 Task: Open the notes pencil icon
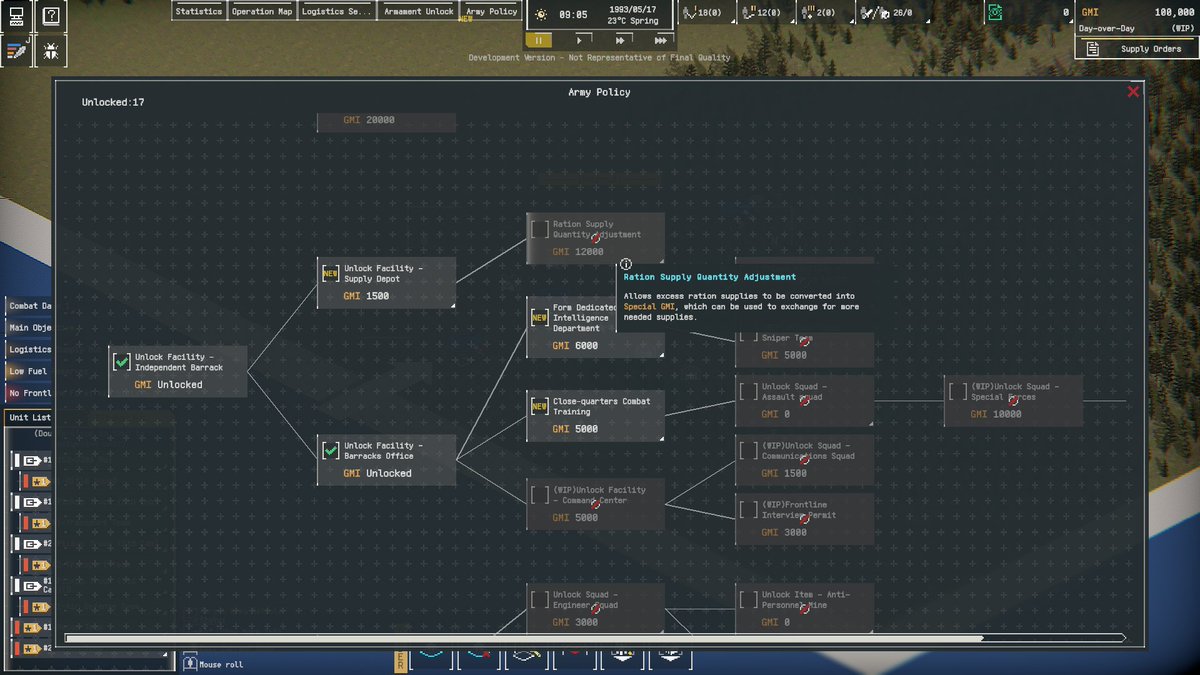point(17,51)
